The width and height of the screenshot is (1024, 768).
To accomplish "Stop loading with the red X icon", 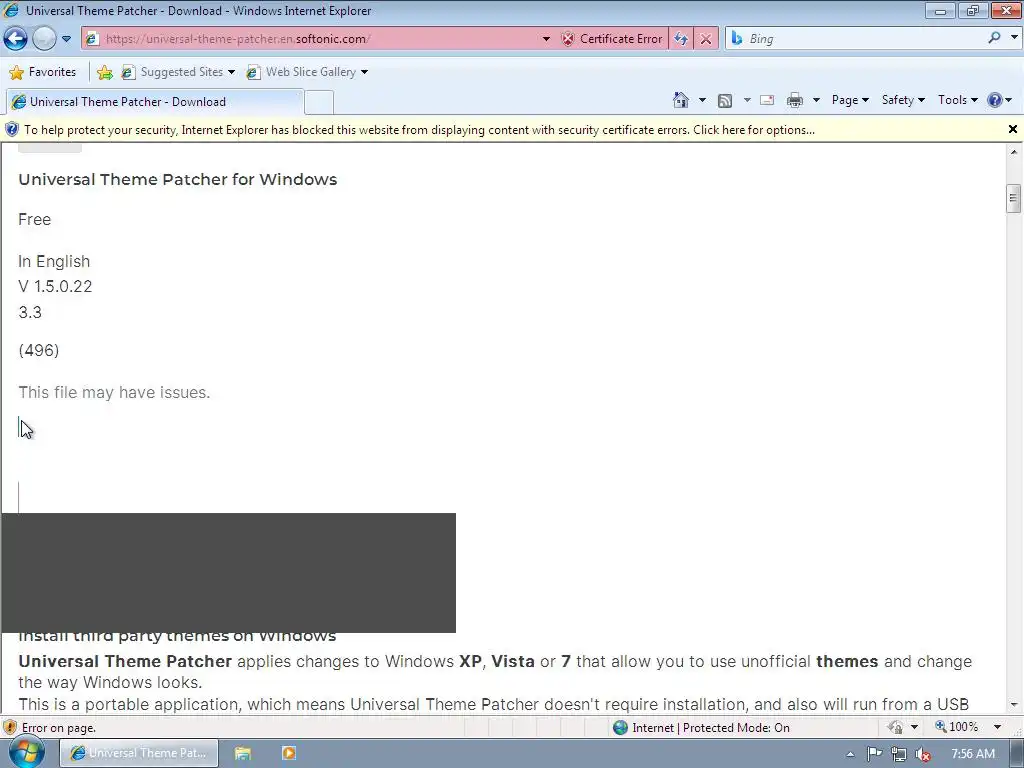I will [x=705, y=39].
